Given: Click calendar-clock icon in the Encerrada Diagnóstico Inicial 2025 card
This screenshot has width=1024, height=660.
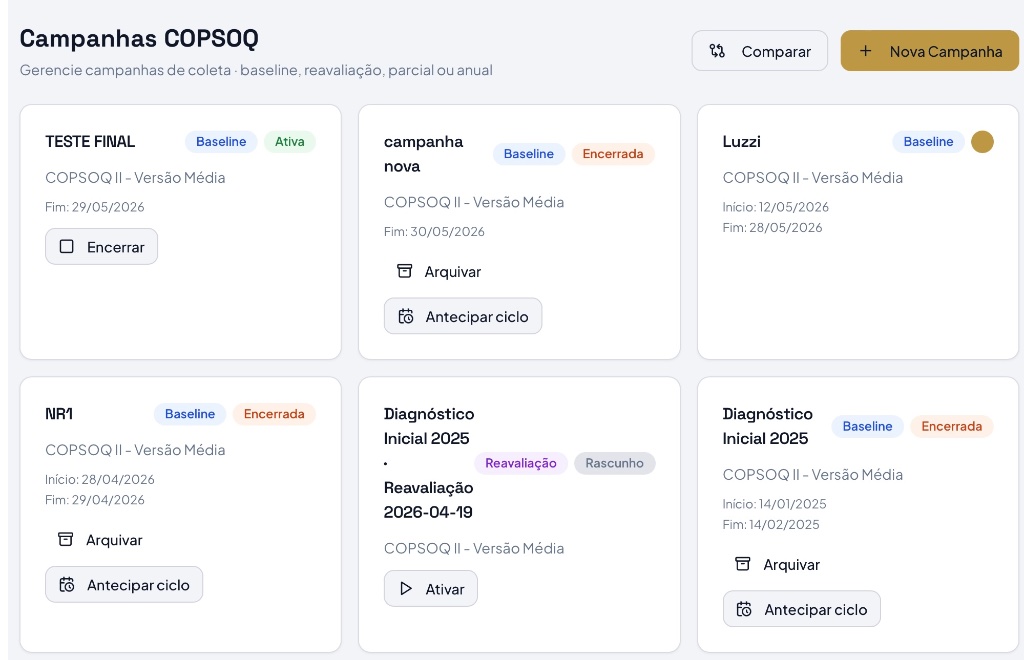Looking at the screenshot, I should point(744,610).
